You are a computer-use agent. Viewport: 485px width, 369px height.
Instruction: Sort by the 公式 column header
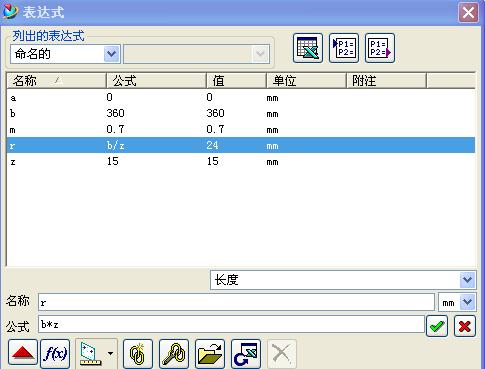pos(156,81)
